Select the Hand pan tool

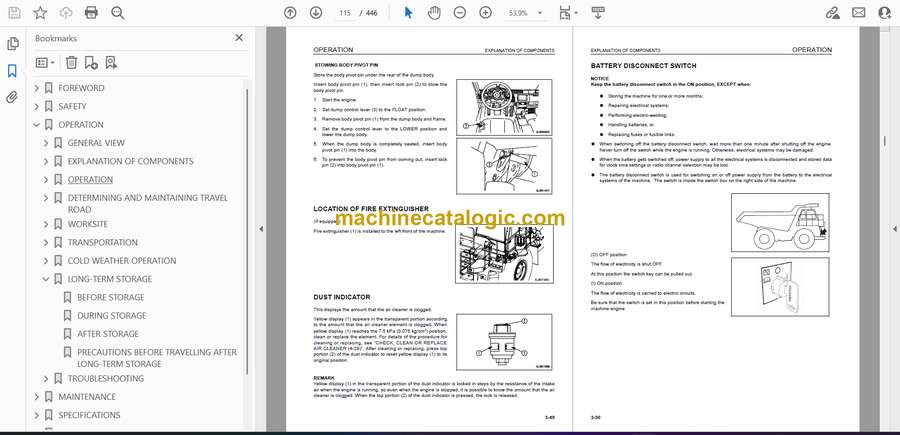[435, 13]
